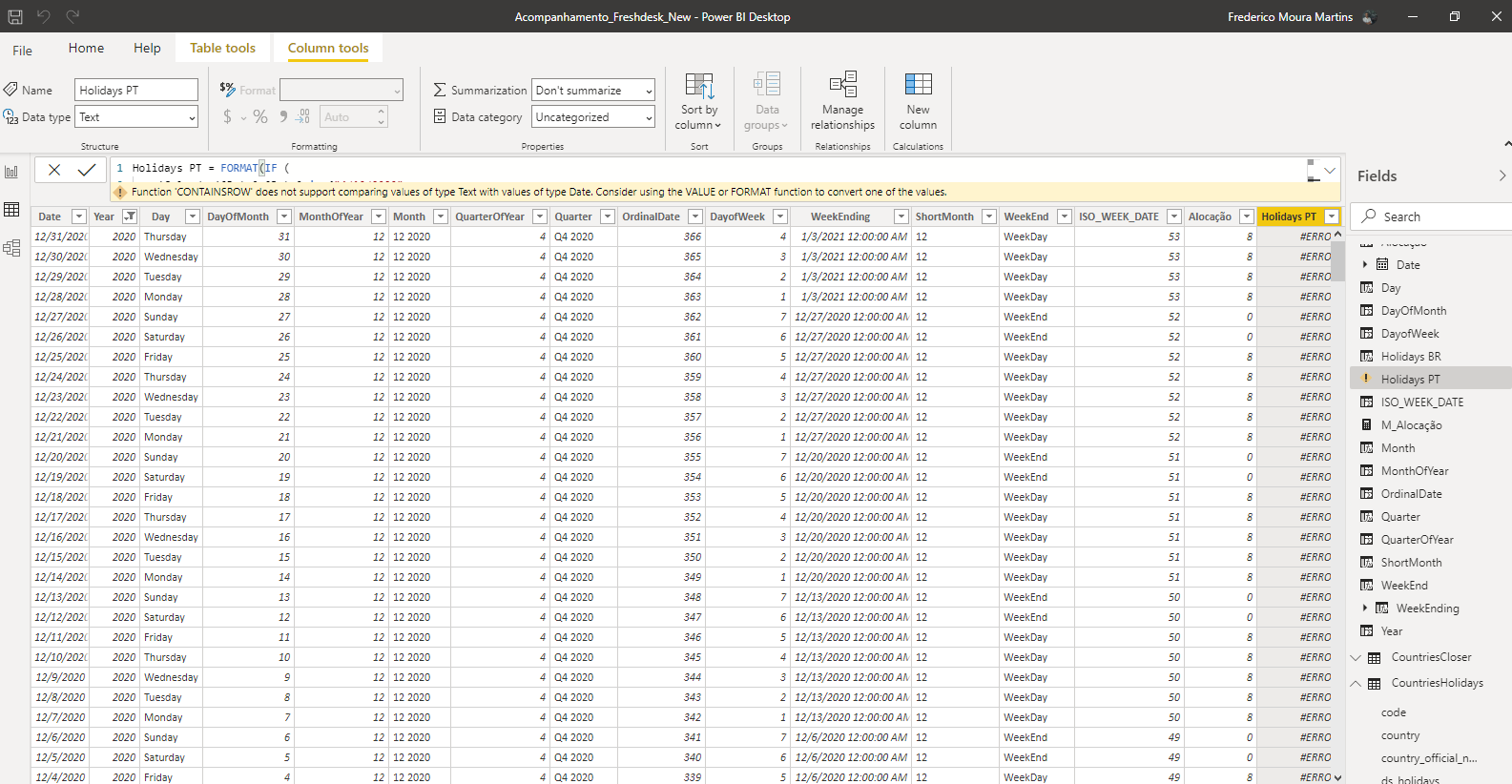This screenshot has width=1512, height=784.
Task: Open the File menu
Action: tap(22, 51)
